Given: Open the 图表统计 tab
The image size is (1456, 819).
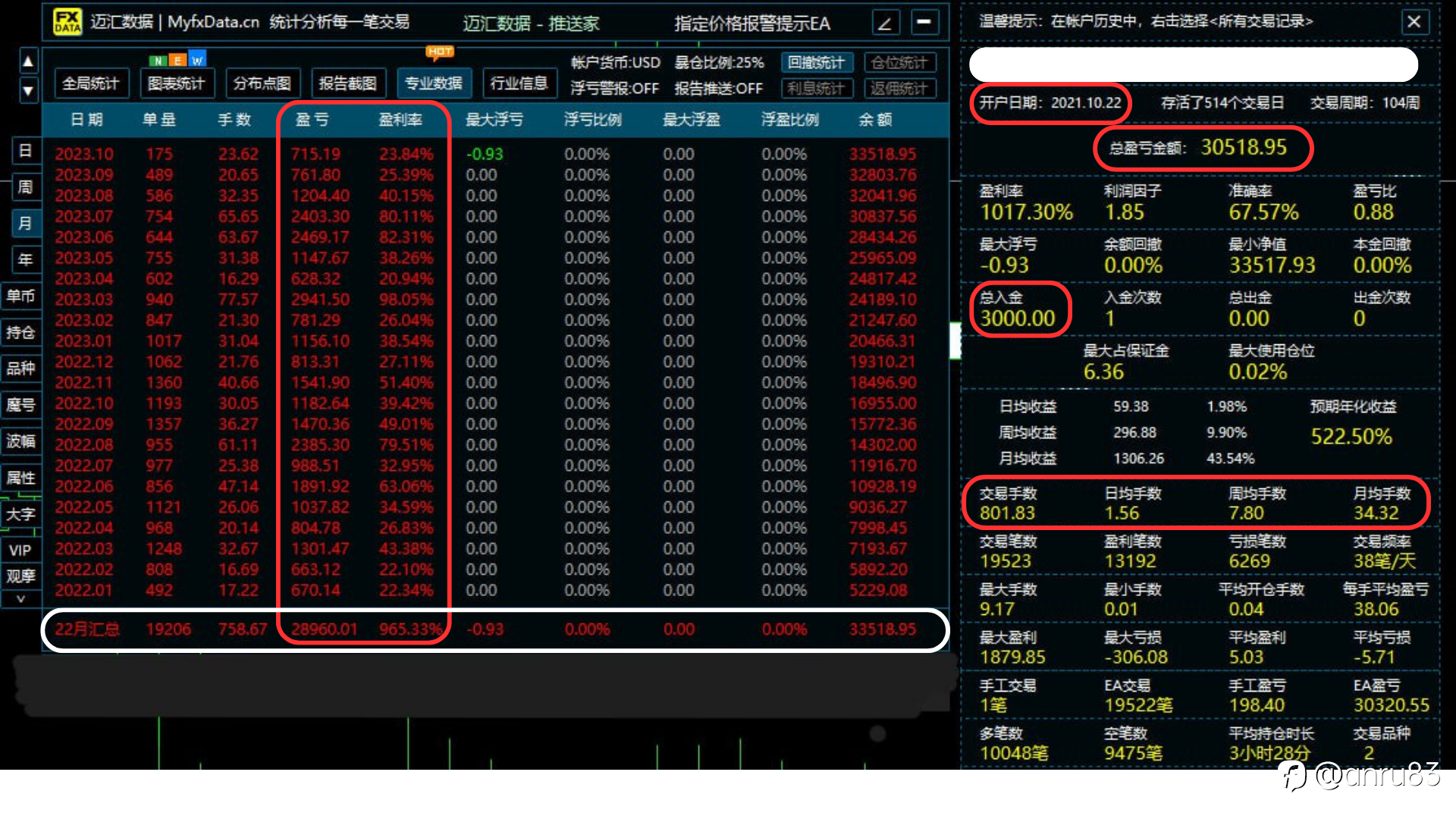Looking at the screenshot, I should (177, 83).
